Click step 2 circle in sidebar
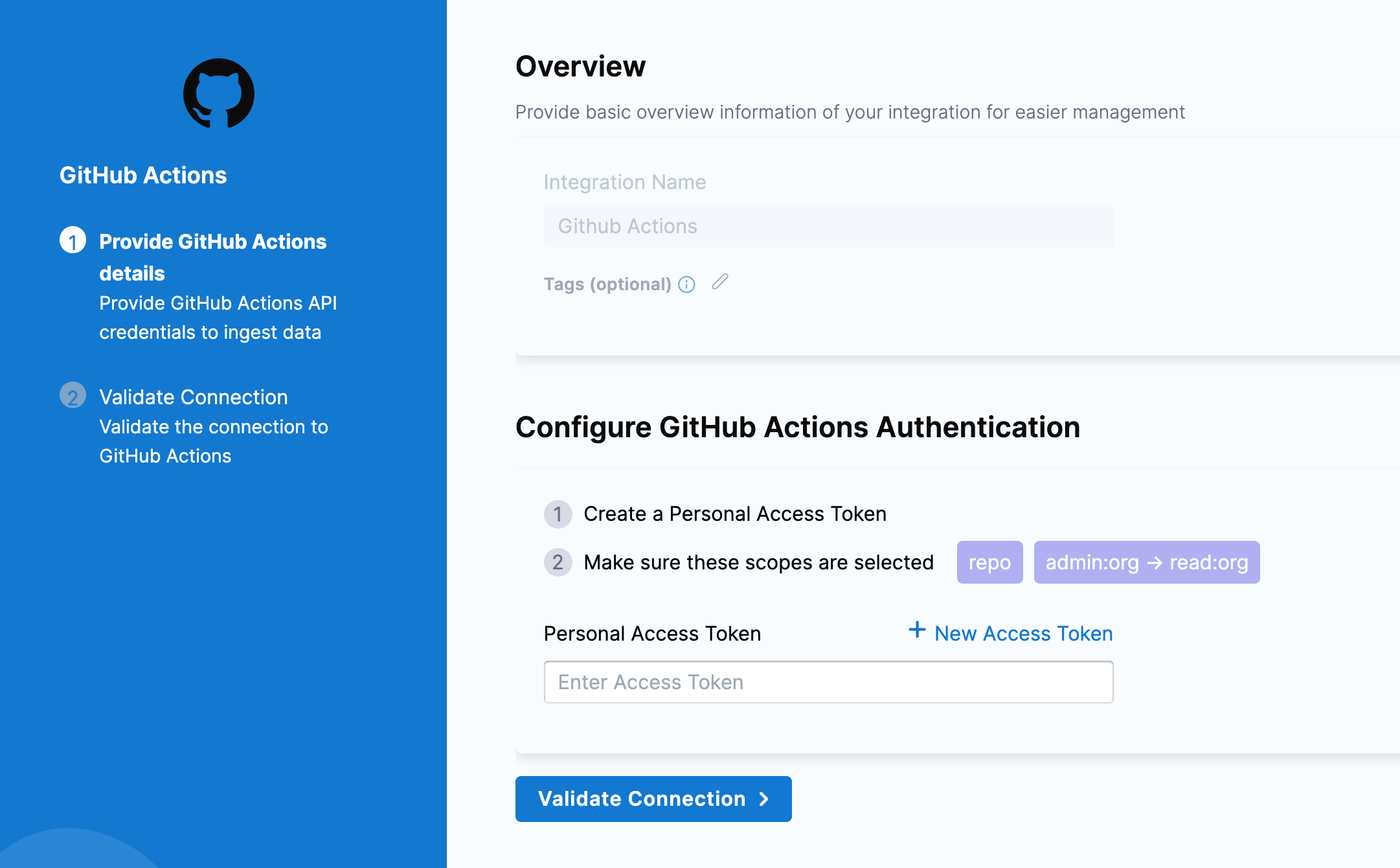The image size is (1400, 868). point(73,396)
